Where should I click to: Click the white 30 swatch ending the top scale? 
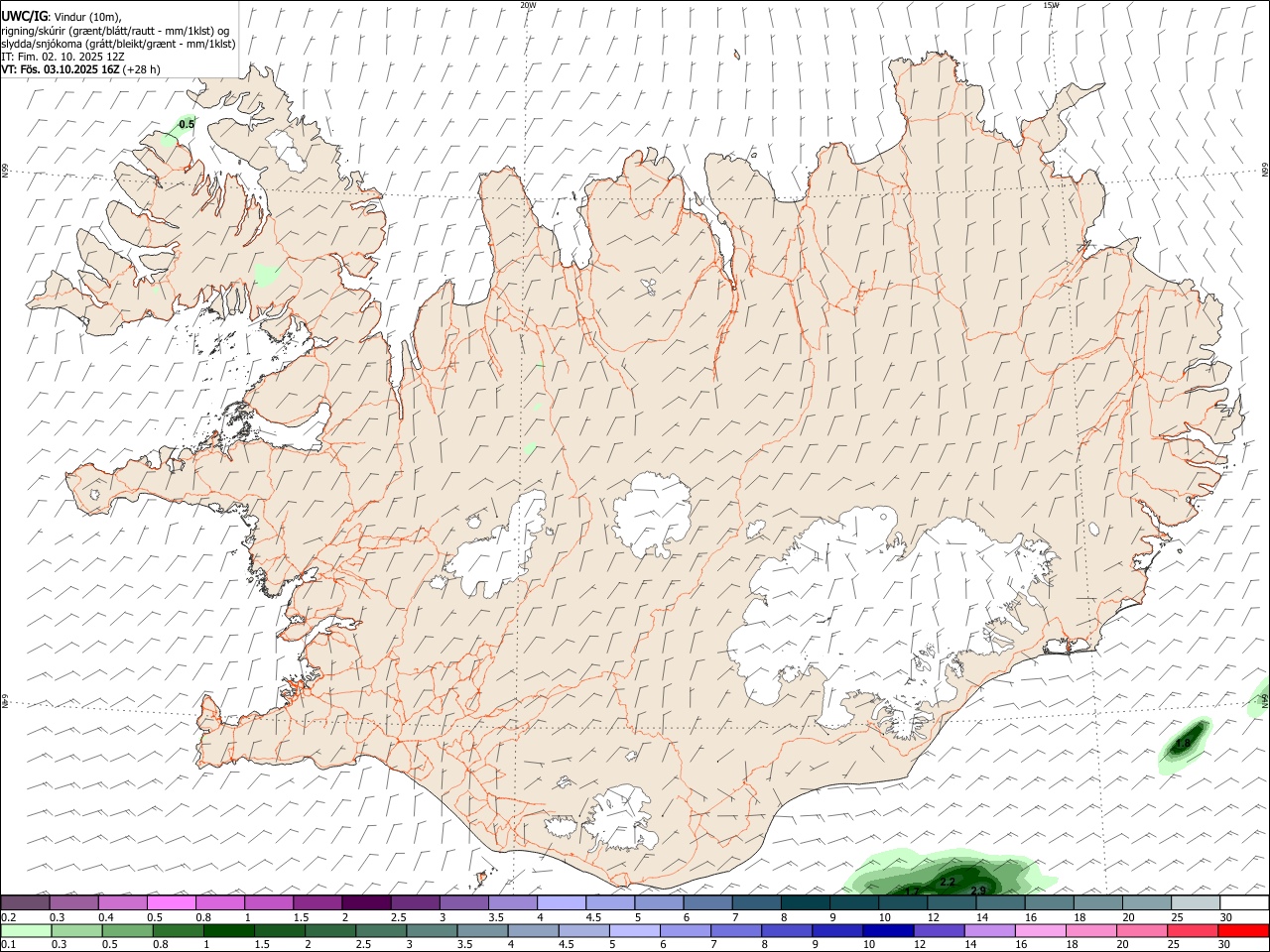coord(1244,903)
